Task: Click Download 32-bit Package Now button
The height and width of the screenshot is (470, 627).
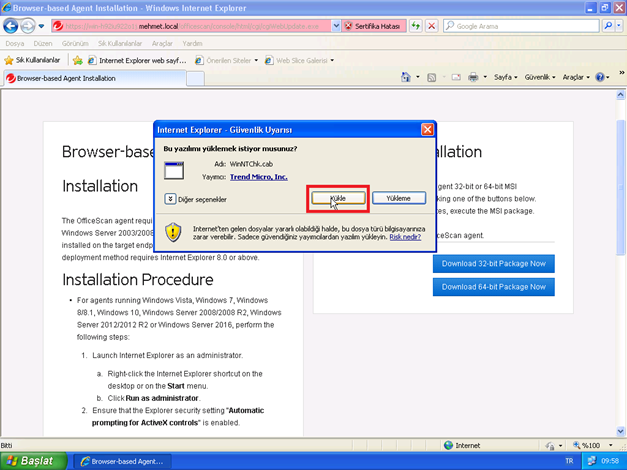Action: (493, 264)
